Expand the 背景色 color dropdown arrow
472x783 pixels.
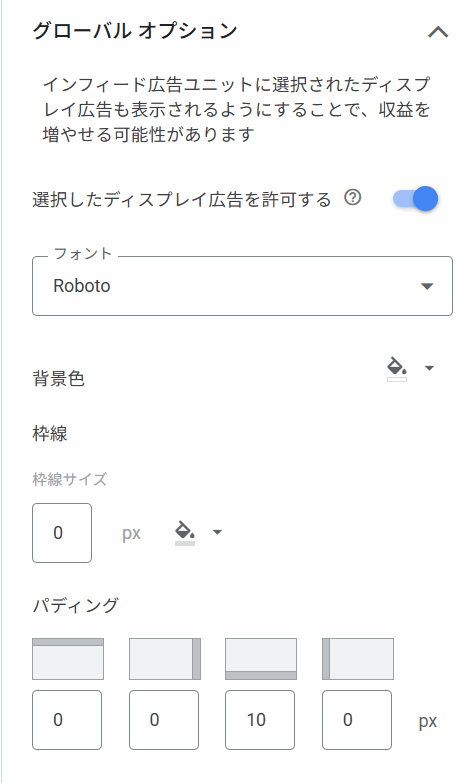tap(429, 368)
